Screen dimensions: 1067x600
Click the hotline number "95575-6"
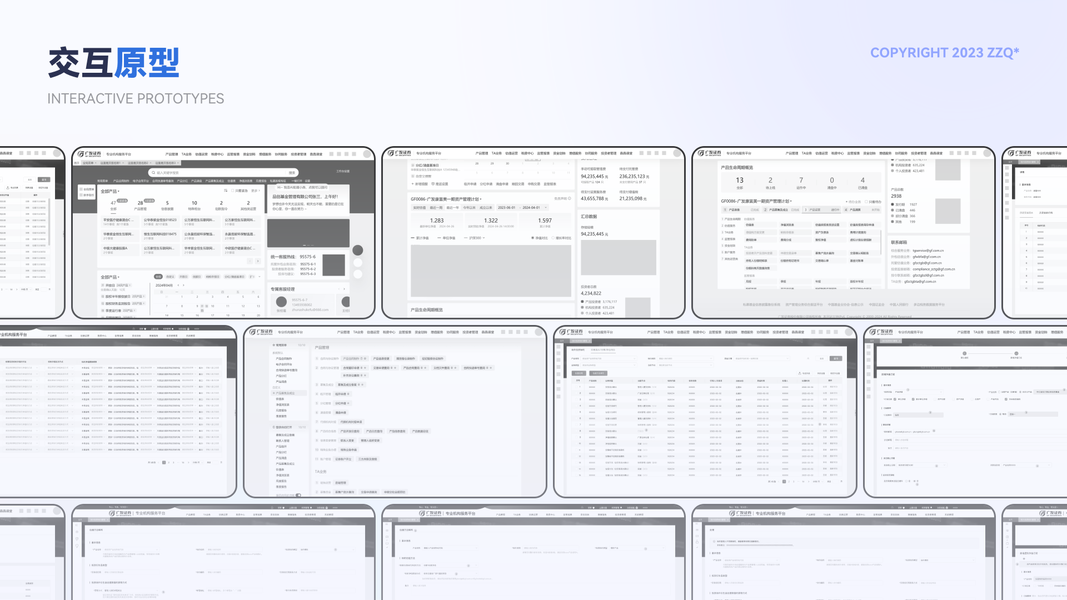pyautogui.click(x=308, y=257)
